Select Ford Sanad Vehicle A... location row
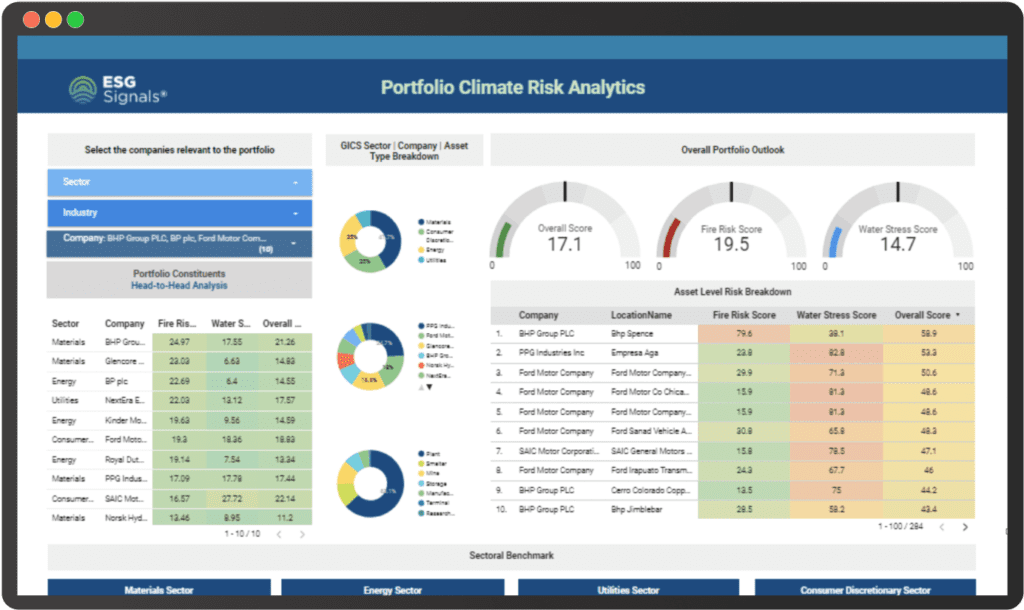 pyautogui.click(x=732, y=431)
